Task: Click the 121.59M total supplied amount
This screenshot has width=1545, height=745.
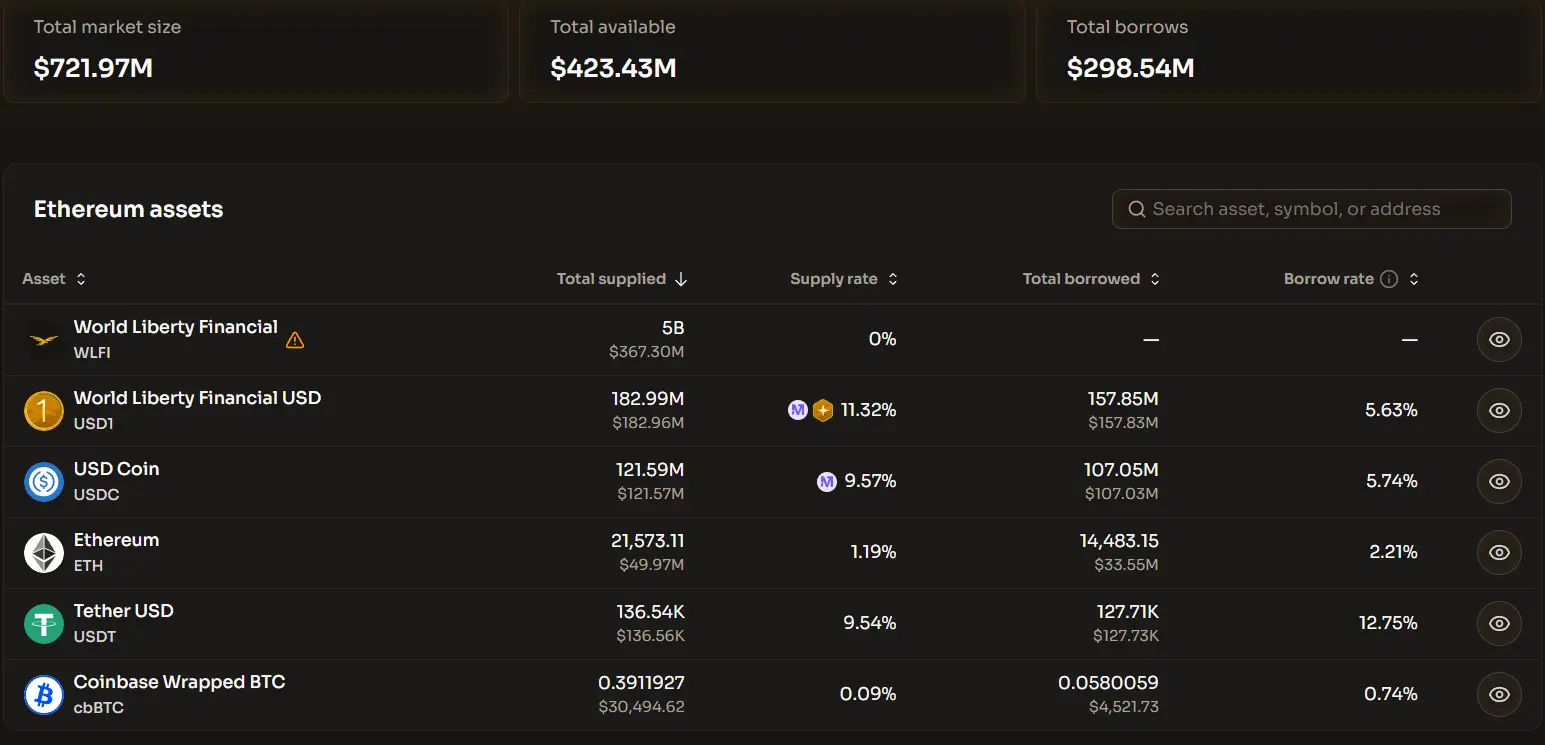Action: click(x=650, y=470)
